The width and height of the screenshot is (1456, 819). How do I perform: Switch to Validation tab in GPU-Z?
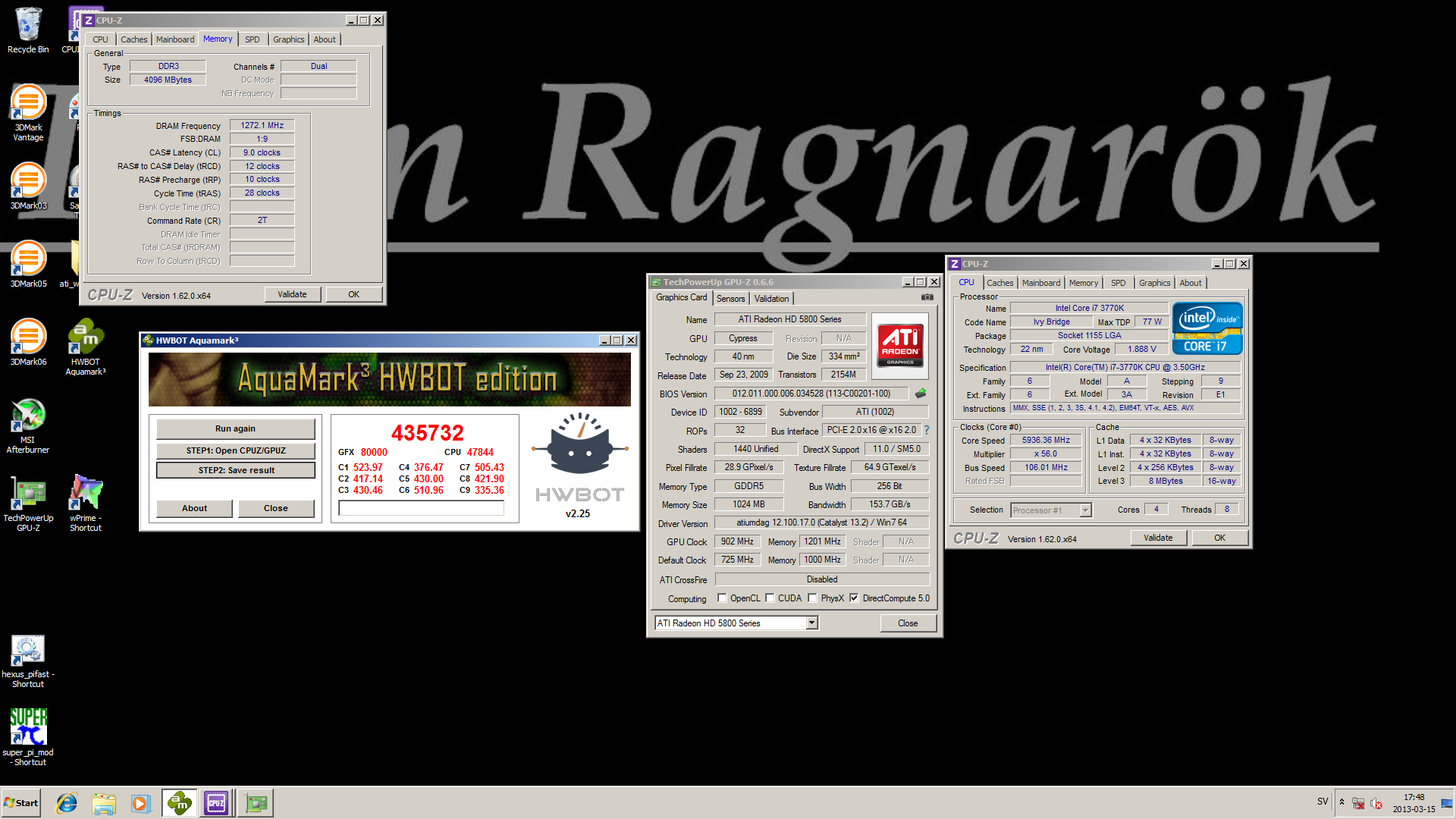point(771,299)
